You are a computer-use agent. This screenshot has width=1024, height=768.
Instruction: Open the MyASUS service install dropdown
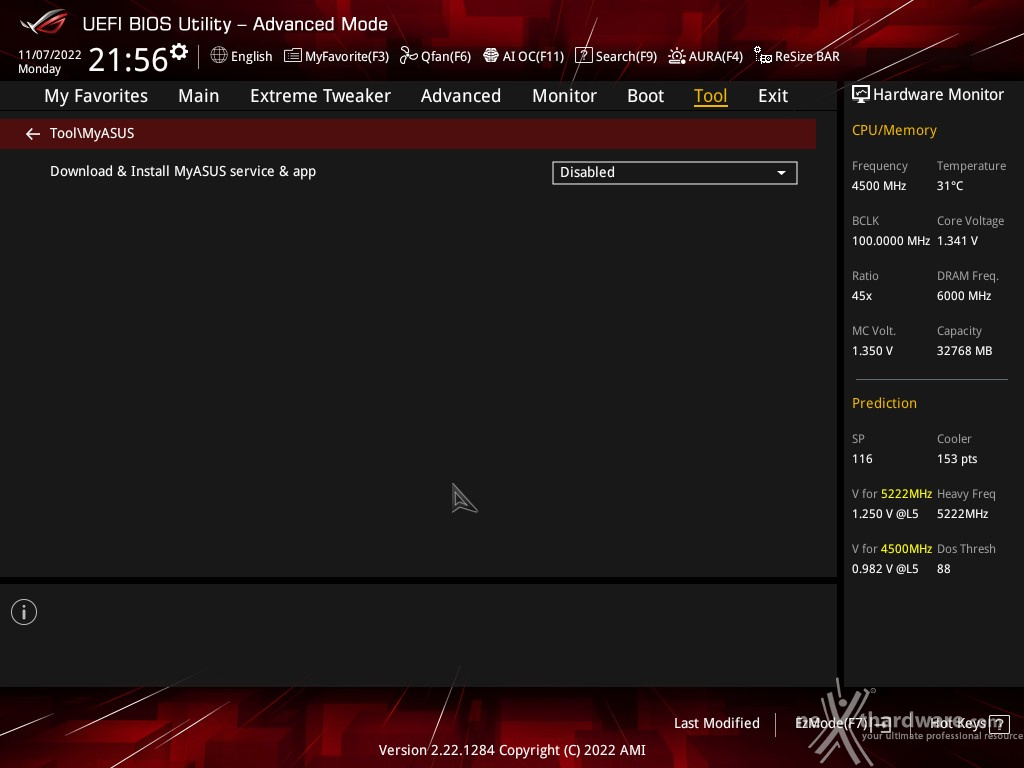675,172
